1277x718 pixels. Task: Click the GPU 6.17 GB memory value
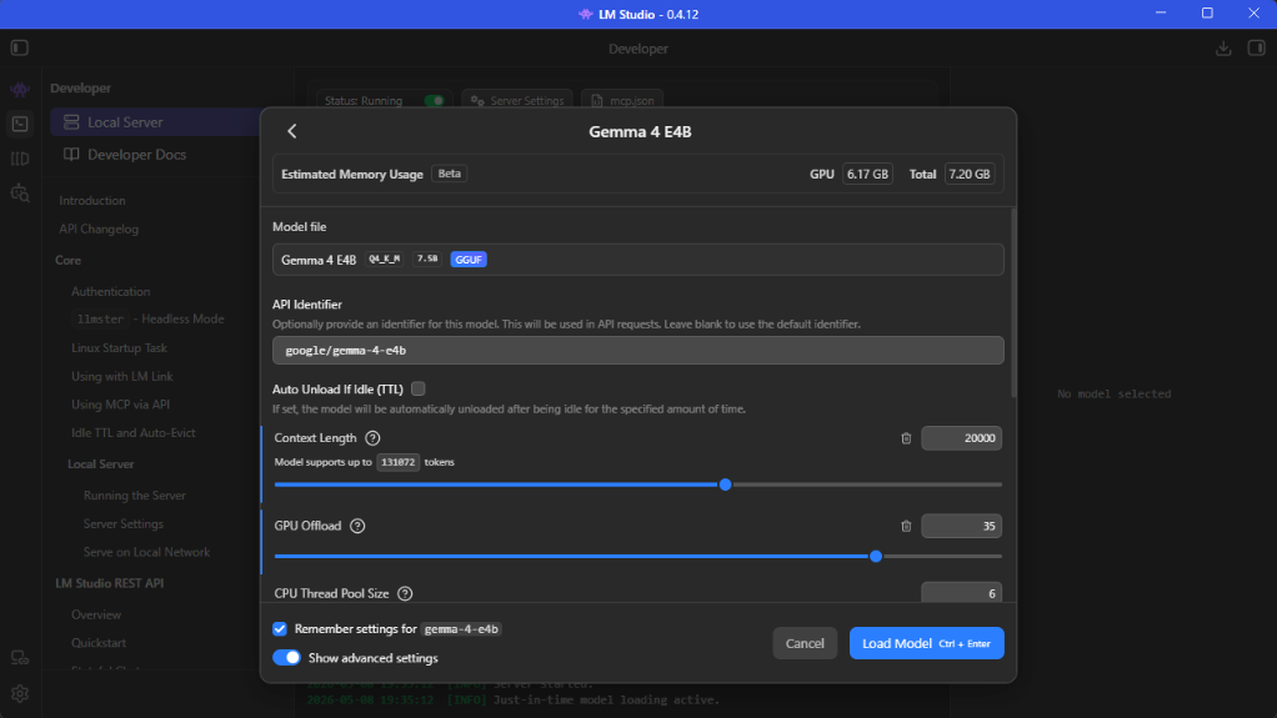point(867,174)
